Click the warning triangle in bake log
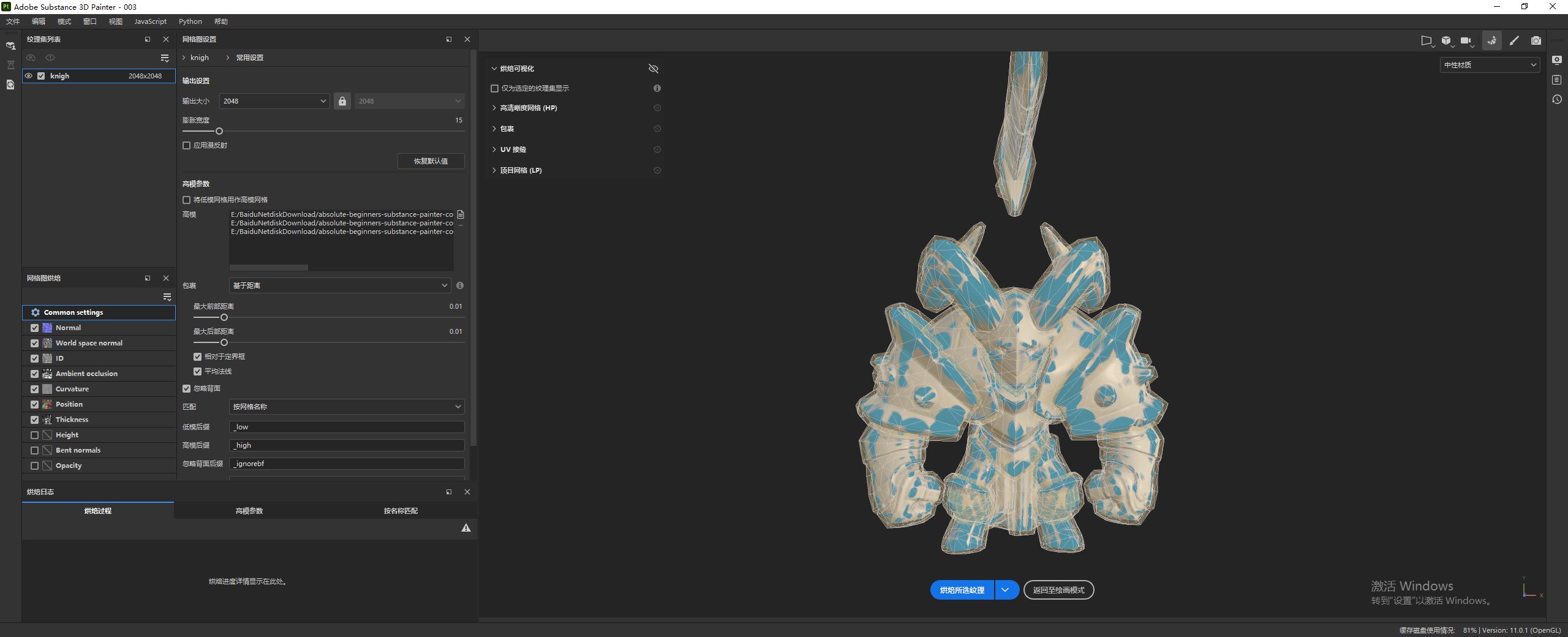1568x637 pixels. click(x=466, y=528)
